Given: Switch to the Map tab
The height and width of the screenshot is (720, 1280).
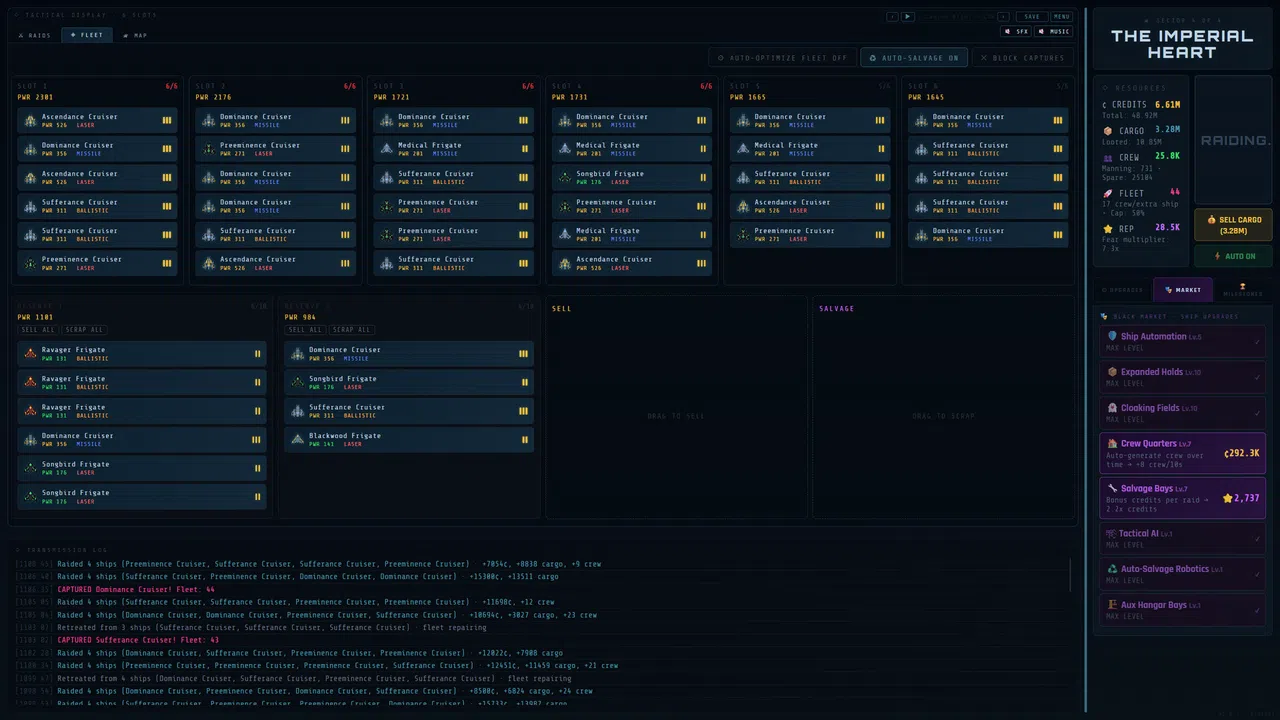Looking at the screenshot, I should [x=135, y=35].
